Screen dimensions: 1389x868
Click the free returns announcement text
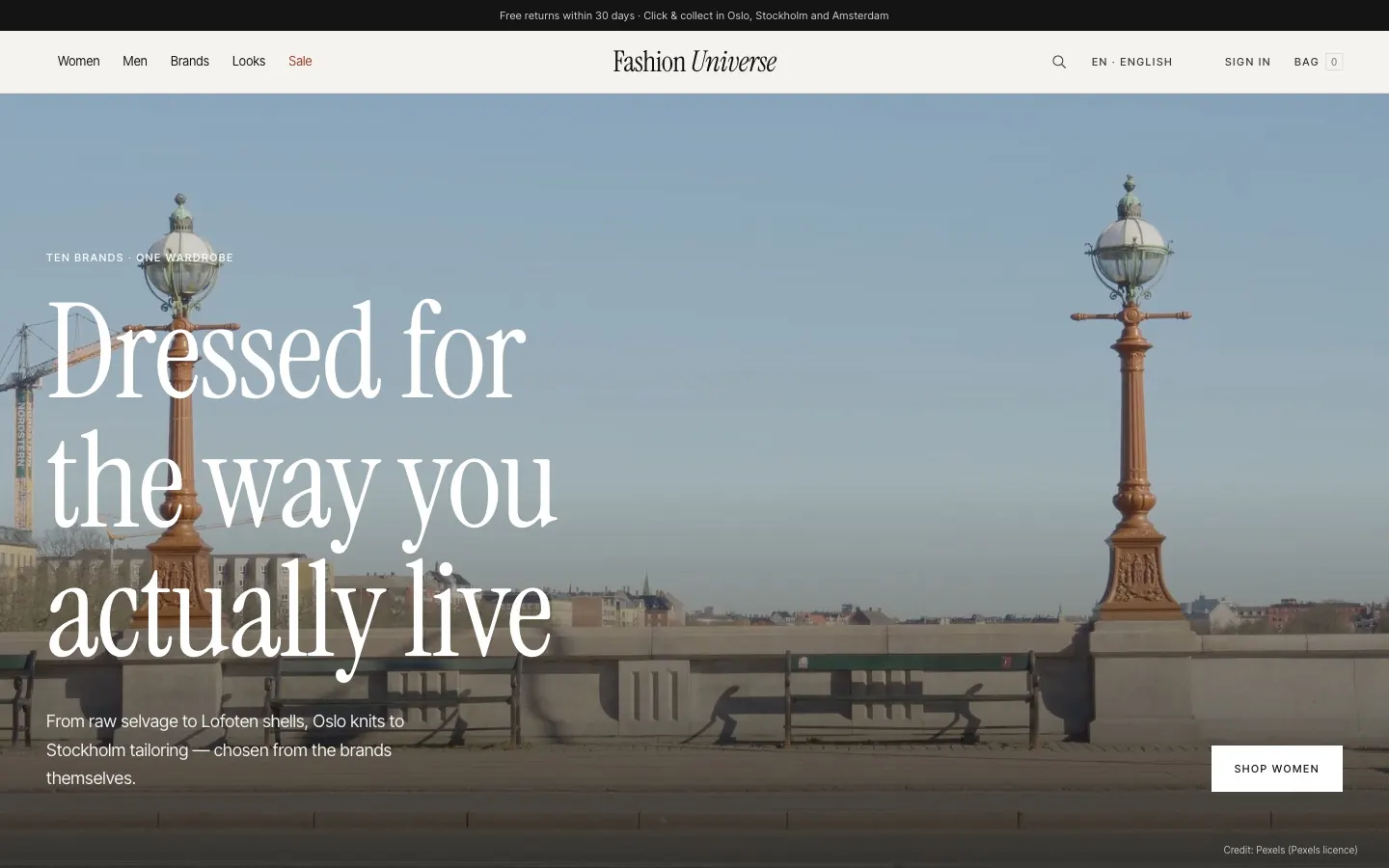pos(694,15)
